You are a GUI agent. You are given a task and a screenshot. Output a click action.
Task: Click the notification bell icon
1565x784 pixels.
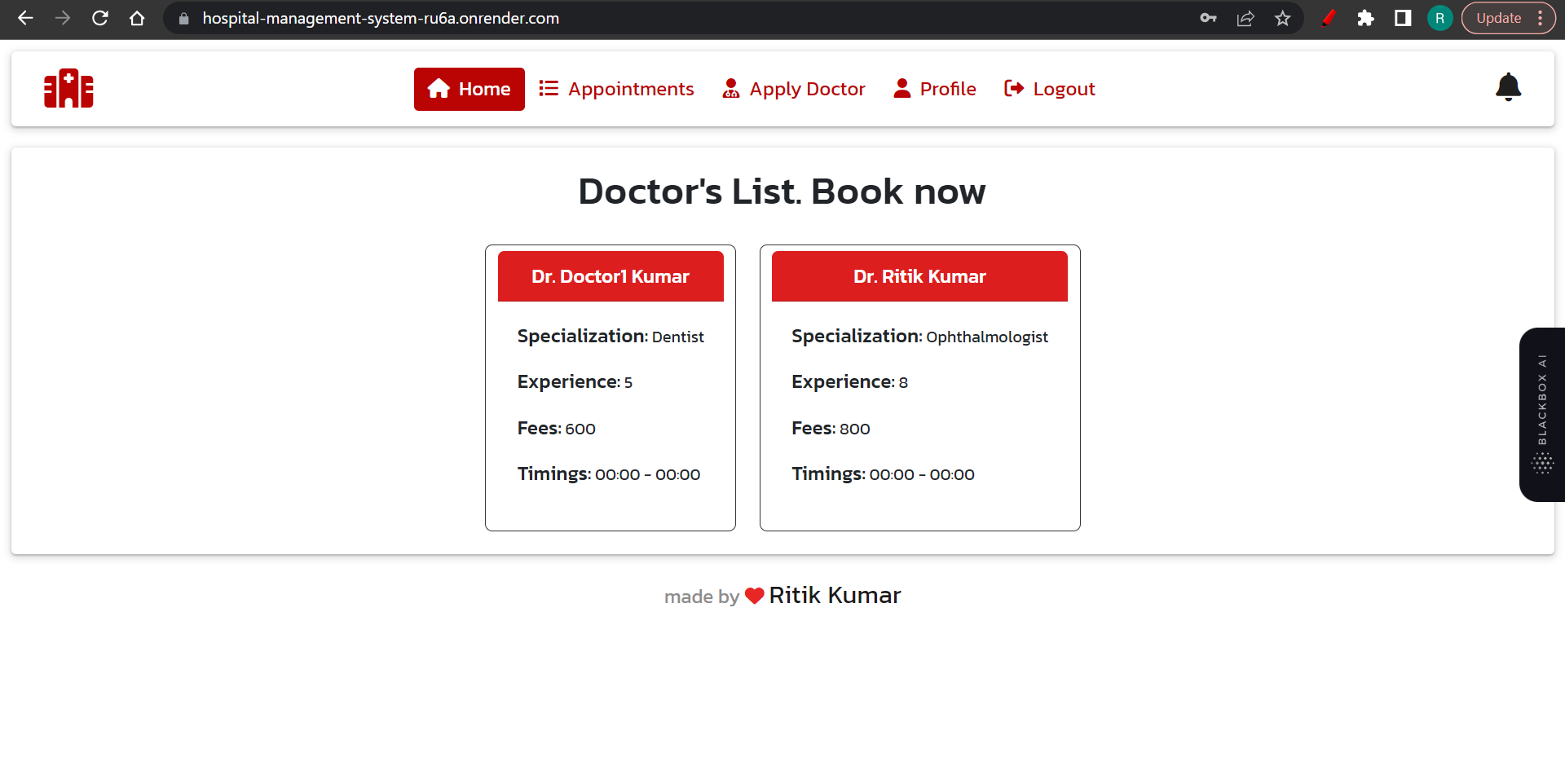click(1508, 86)
